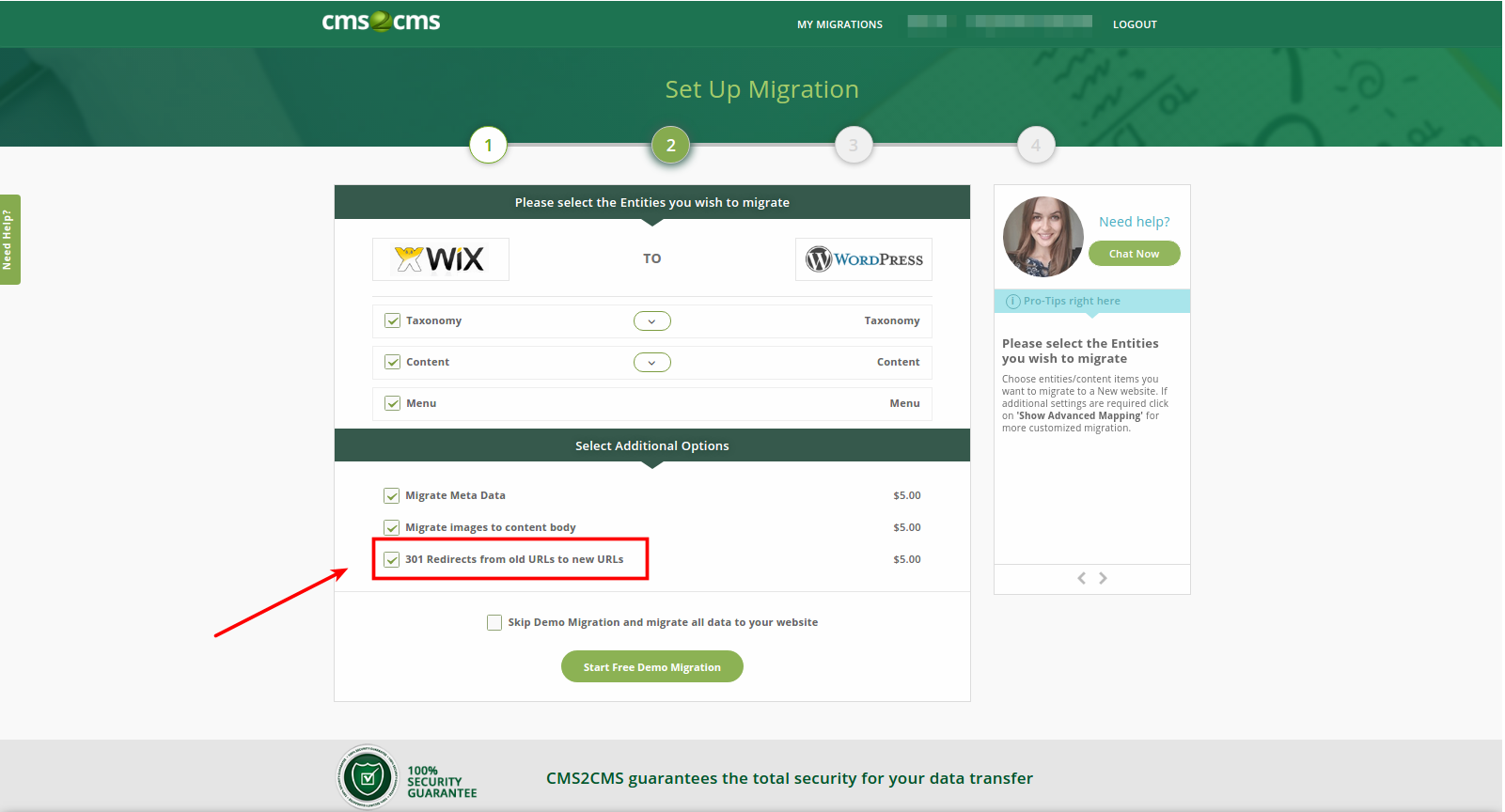Enable Skip Demo Migration checkbox
This screenshot has width=1505, height=812.
[x=494, y=622]
